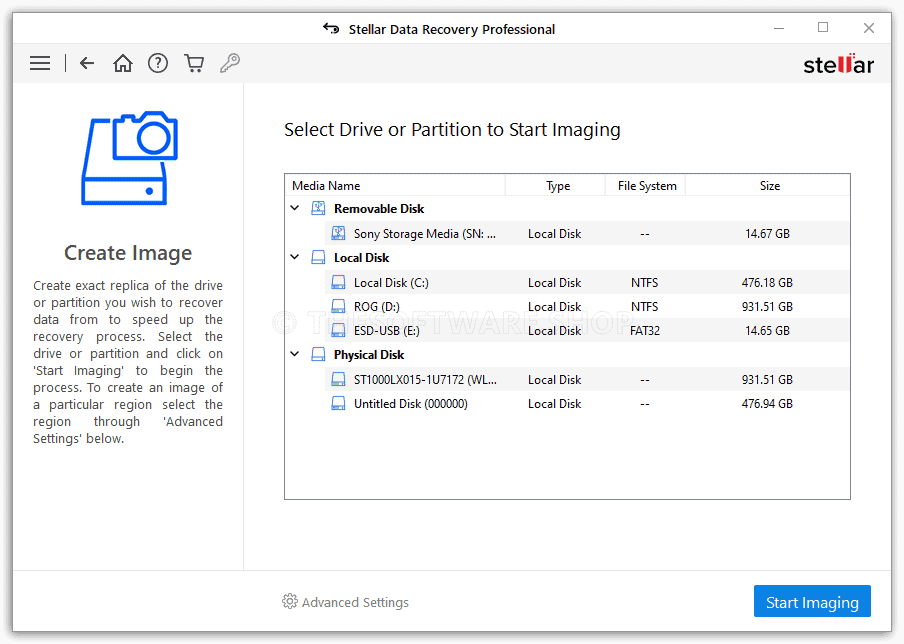Image resolution: width=904 pixels, height=644 pixels.
Task: Select ROG (D:) partition
Action: point(587,307)
